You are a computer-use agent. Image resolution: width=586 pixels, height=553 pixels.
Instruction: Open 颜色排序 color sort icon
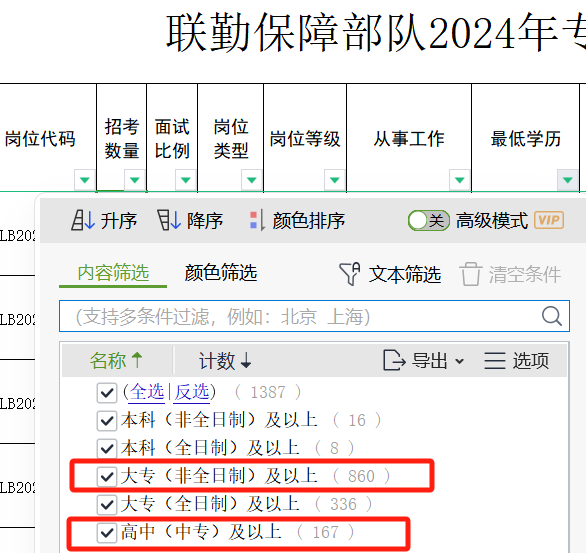tap(257, 220)
